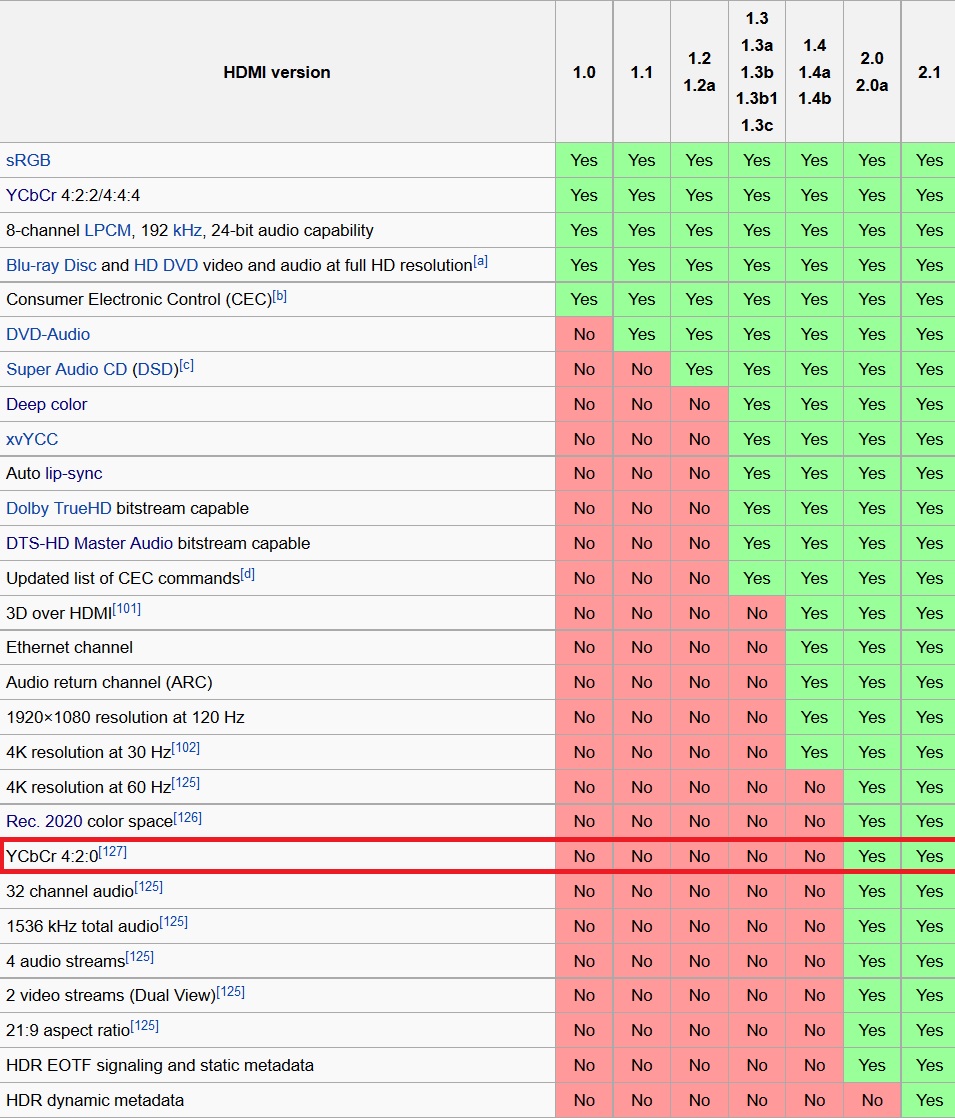This screenshot has height=1118, width=955.
Task: Click the Audio return channel (ARC) label
Action: (109, 682)
